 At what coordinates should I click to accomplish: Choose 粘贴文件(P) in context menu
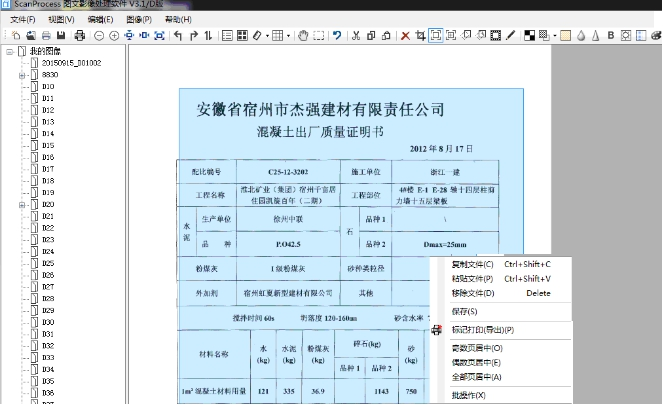point(501,279)
